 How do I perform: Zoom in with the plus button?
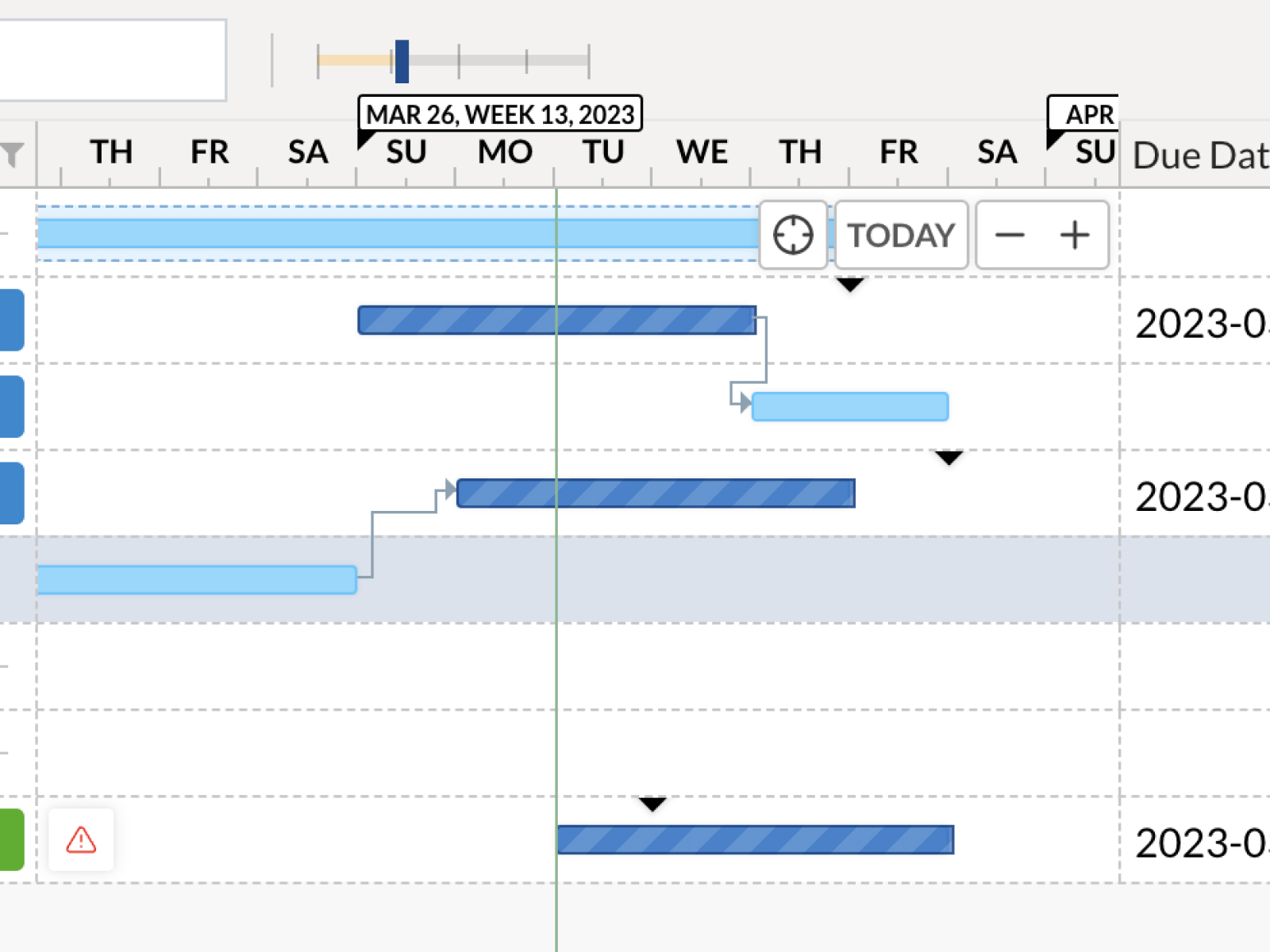pos(1075,235)
